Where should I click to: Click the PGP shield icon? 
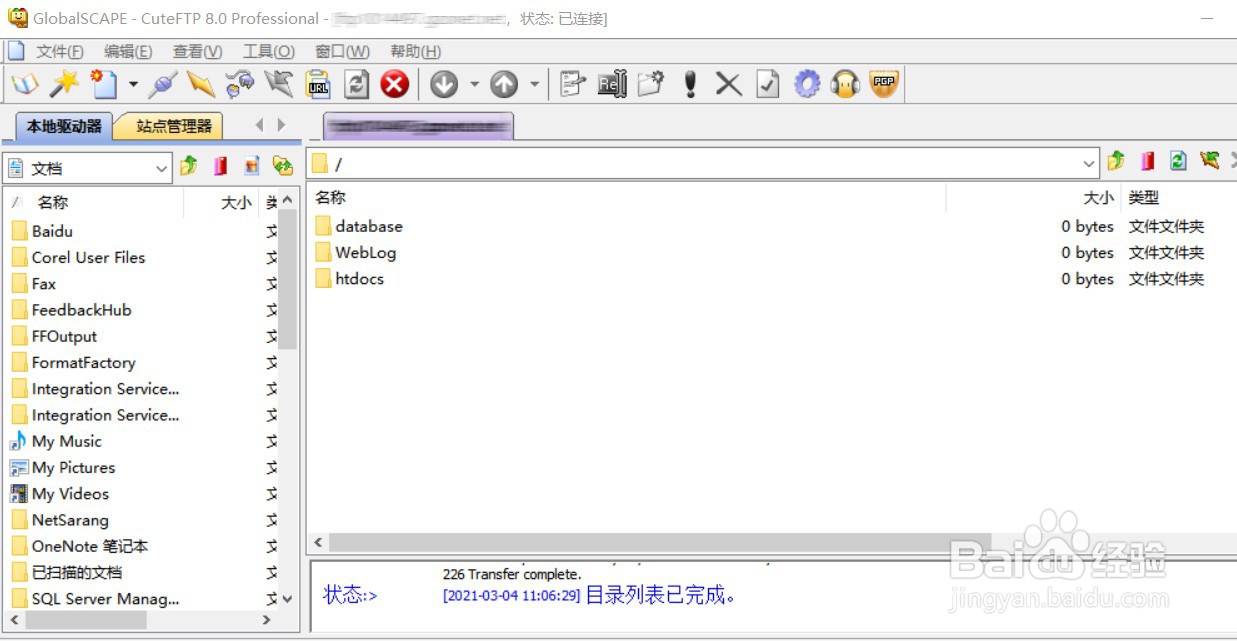click(884, 84)
